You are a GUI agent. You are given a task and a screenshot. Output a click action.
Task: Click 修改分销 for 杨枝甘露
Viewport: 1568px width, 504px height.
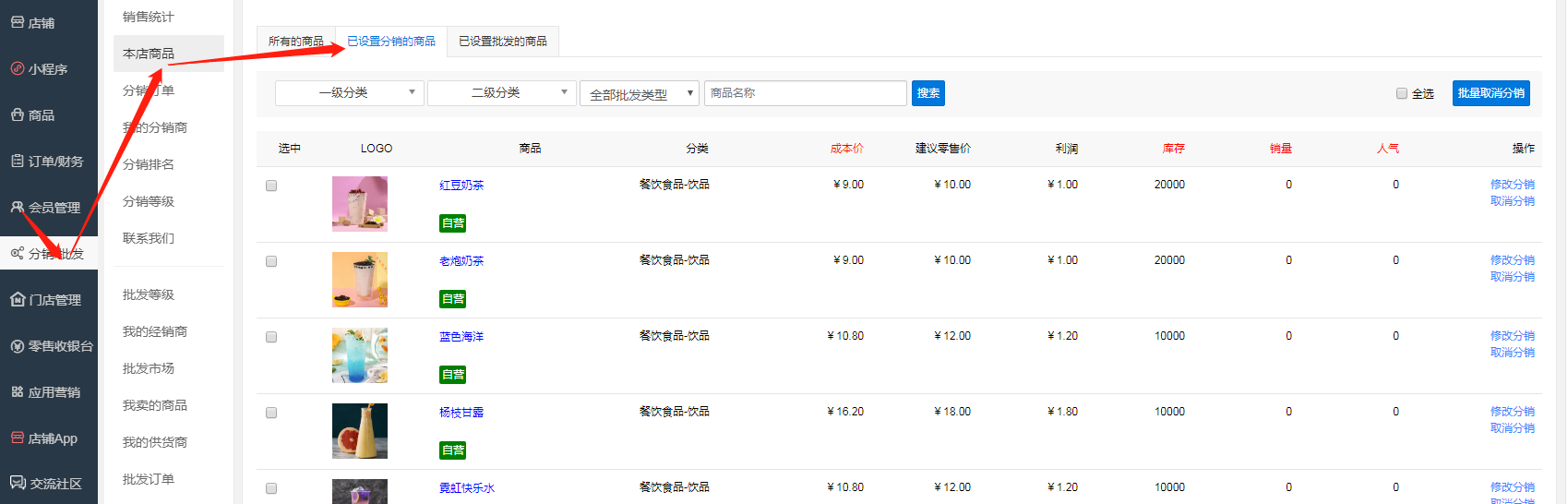1513,412
